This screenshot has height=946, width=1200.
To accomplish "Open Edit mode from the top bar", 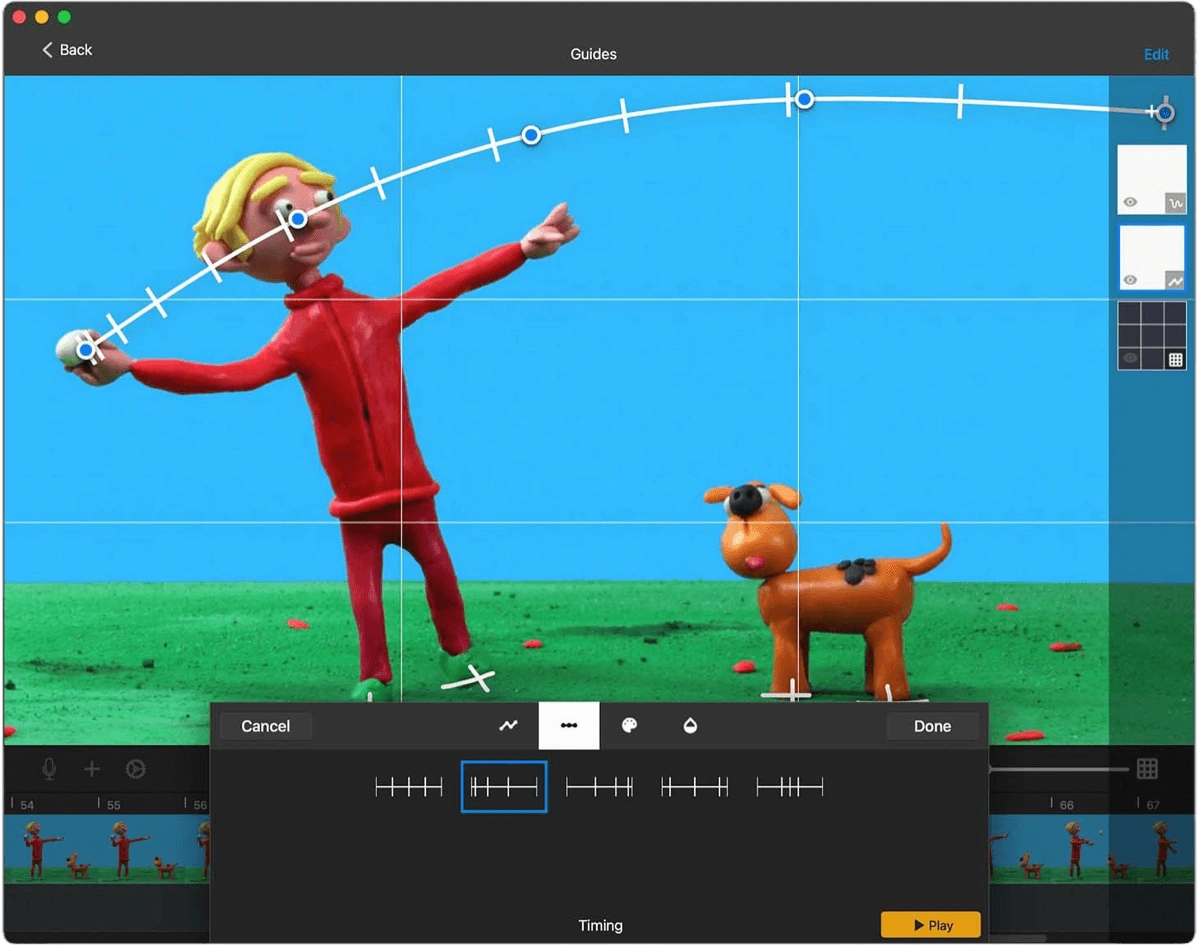I will pyautogui.click(x=1156, y=54).
